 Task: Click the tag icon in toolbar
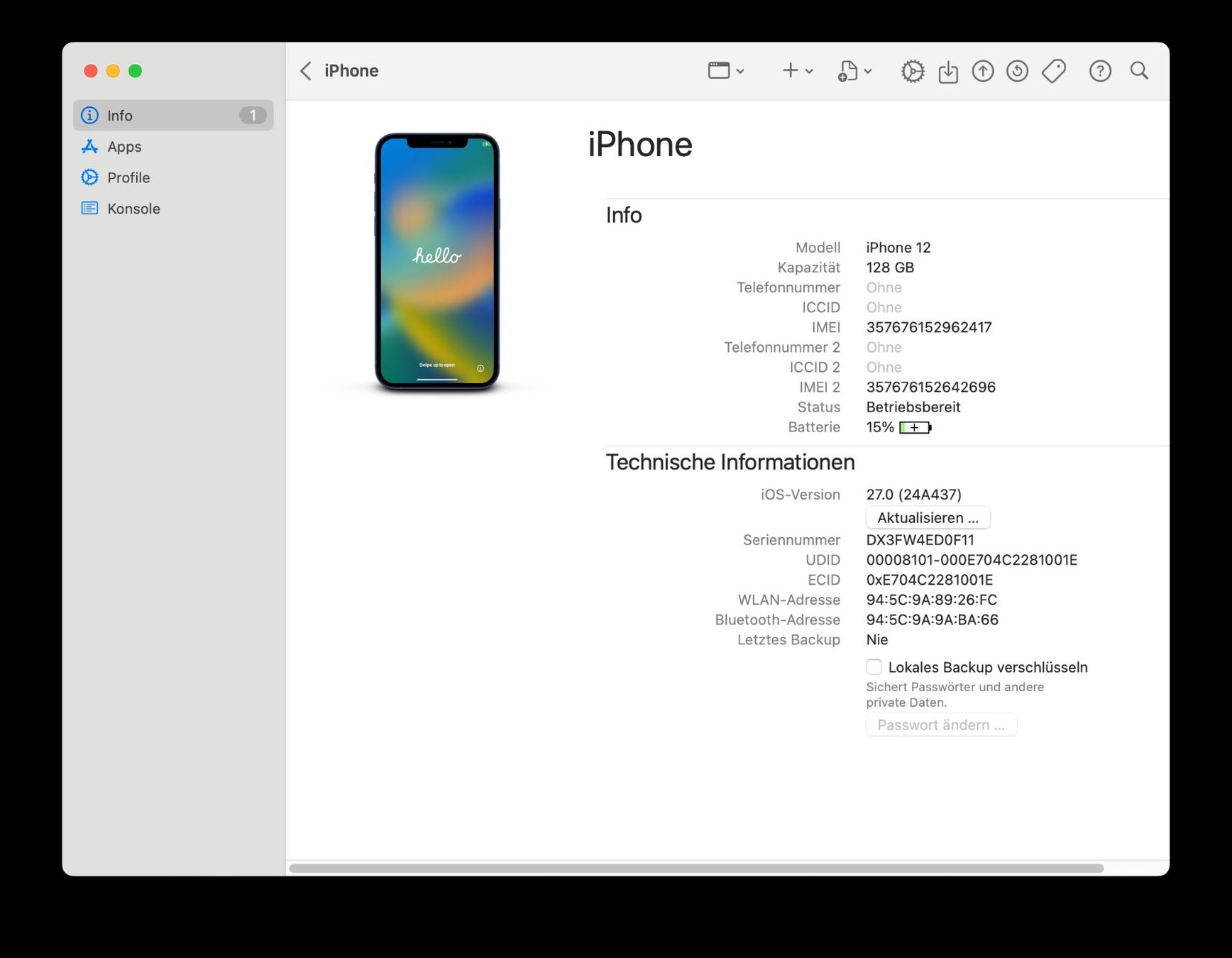pos(1054,71)
